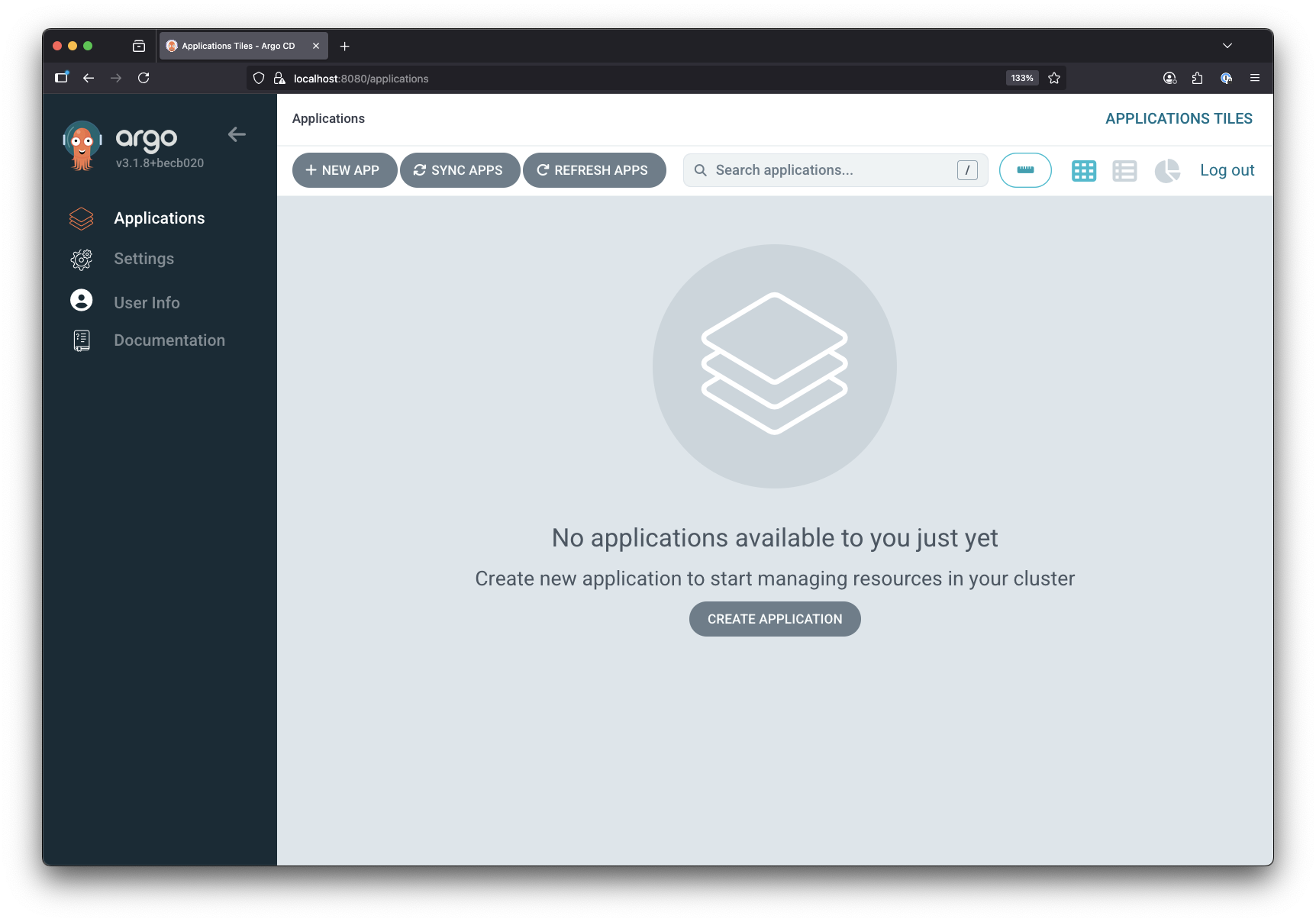
Task: Click the version text v3.1.8+becb020
Action: [160, 163]
